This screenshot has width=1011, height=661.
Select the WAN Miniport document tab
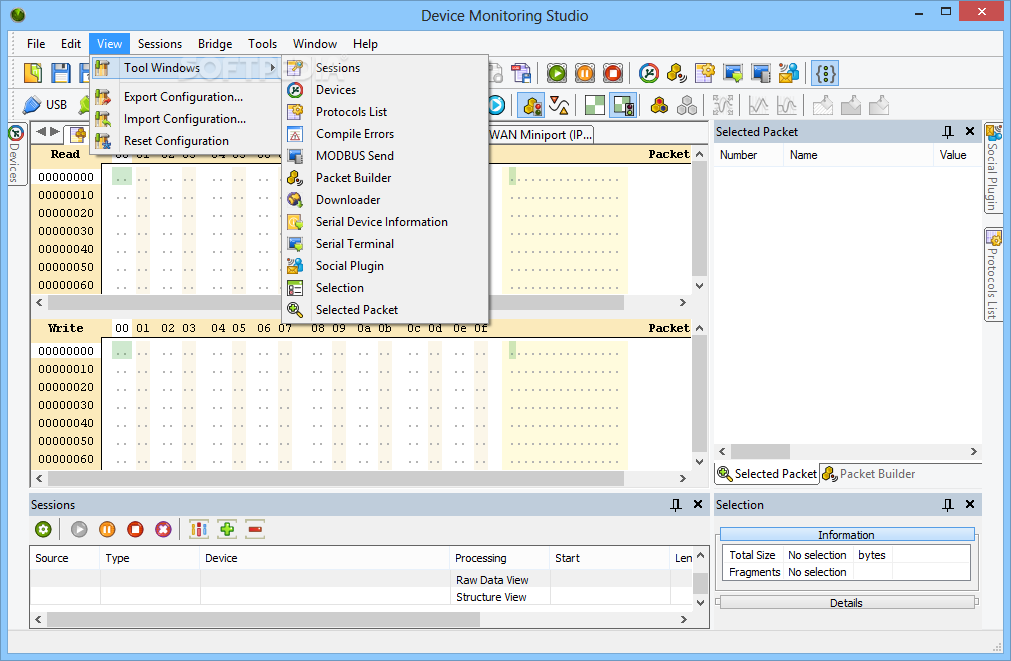pos(540,134)
